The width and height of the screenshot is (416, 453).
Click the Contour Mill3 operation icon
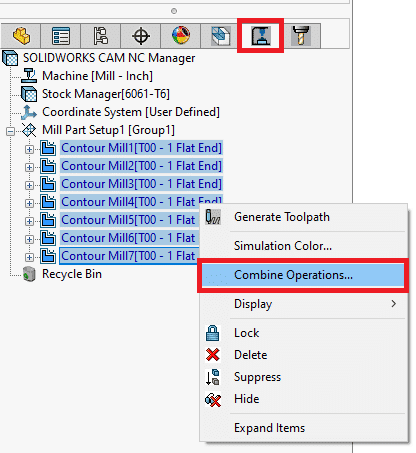click(48, 184)
